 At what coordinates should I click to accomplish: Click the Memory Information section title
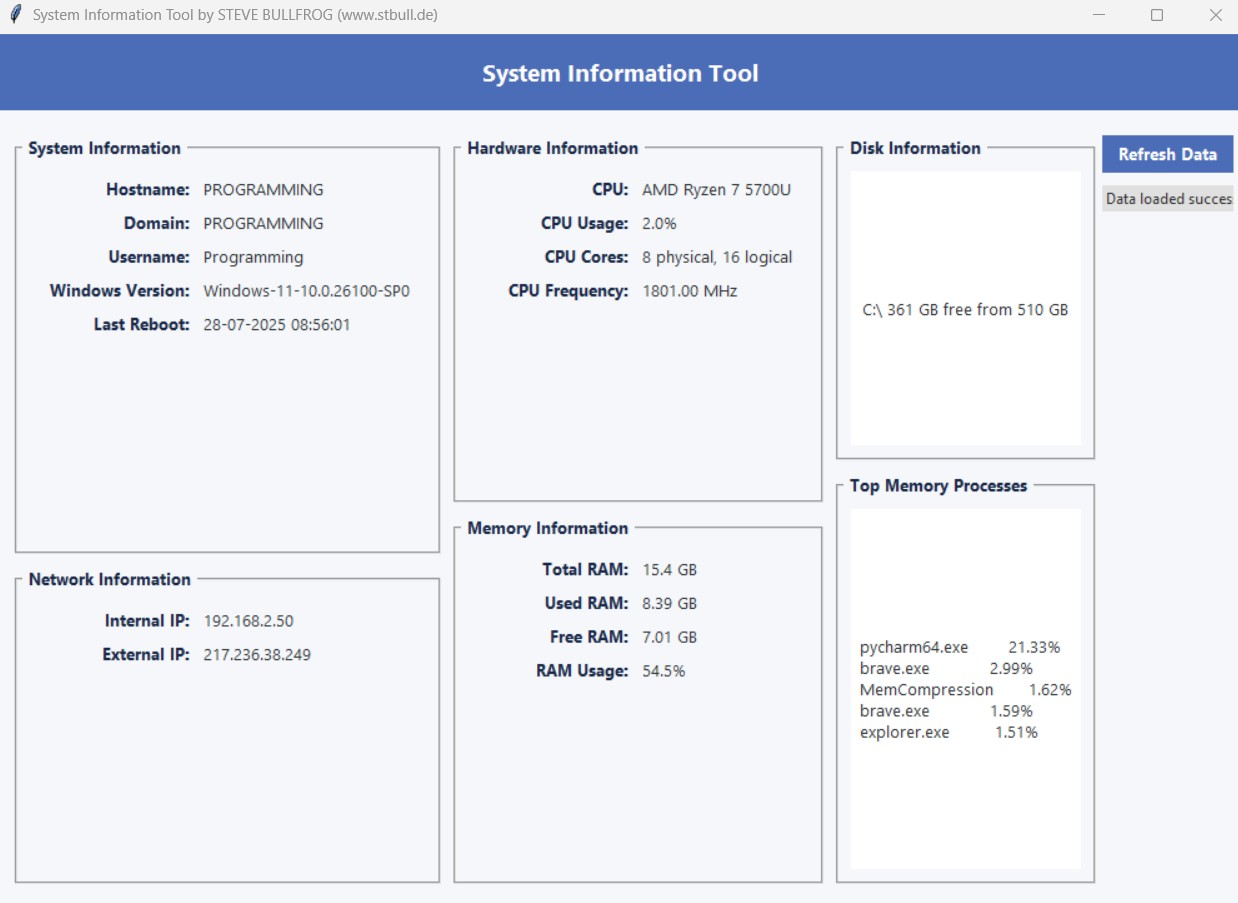click(547, 528)
